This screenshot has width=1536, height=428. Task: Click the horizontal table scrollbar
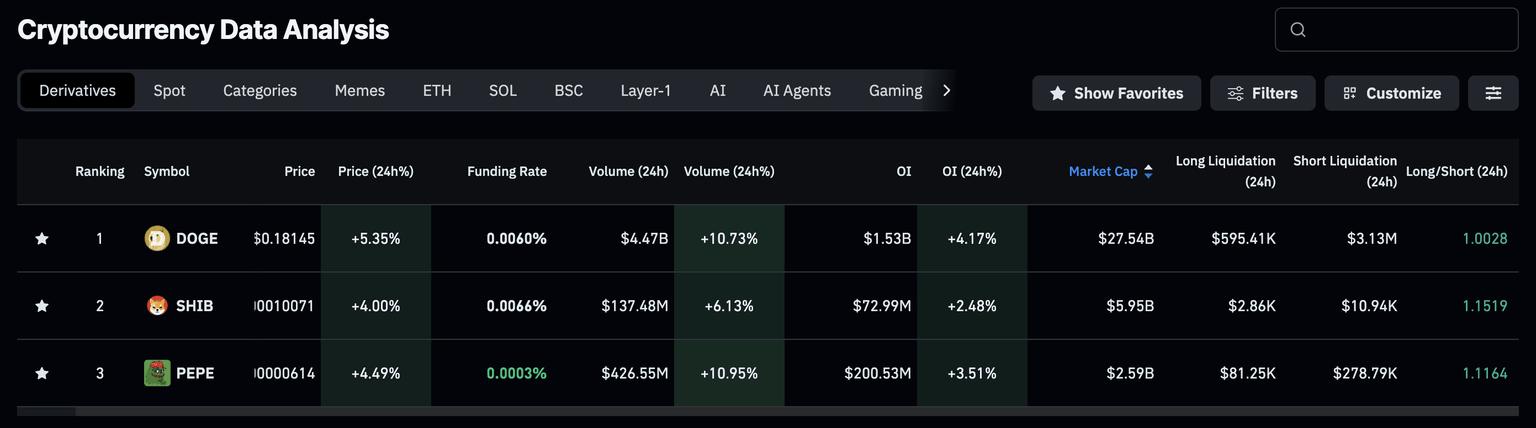(x=46, y=411)
